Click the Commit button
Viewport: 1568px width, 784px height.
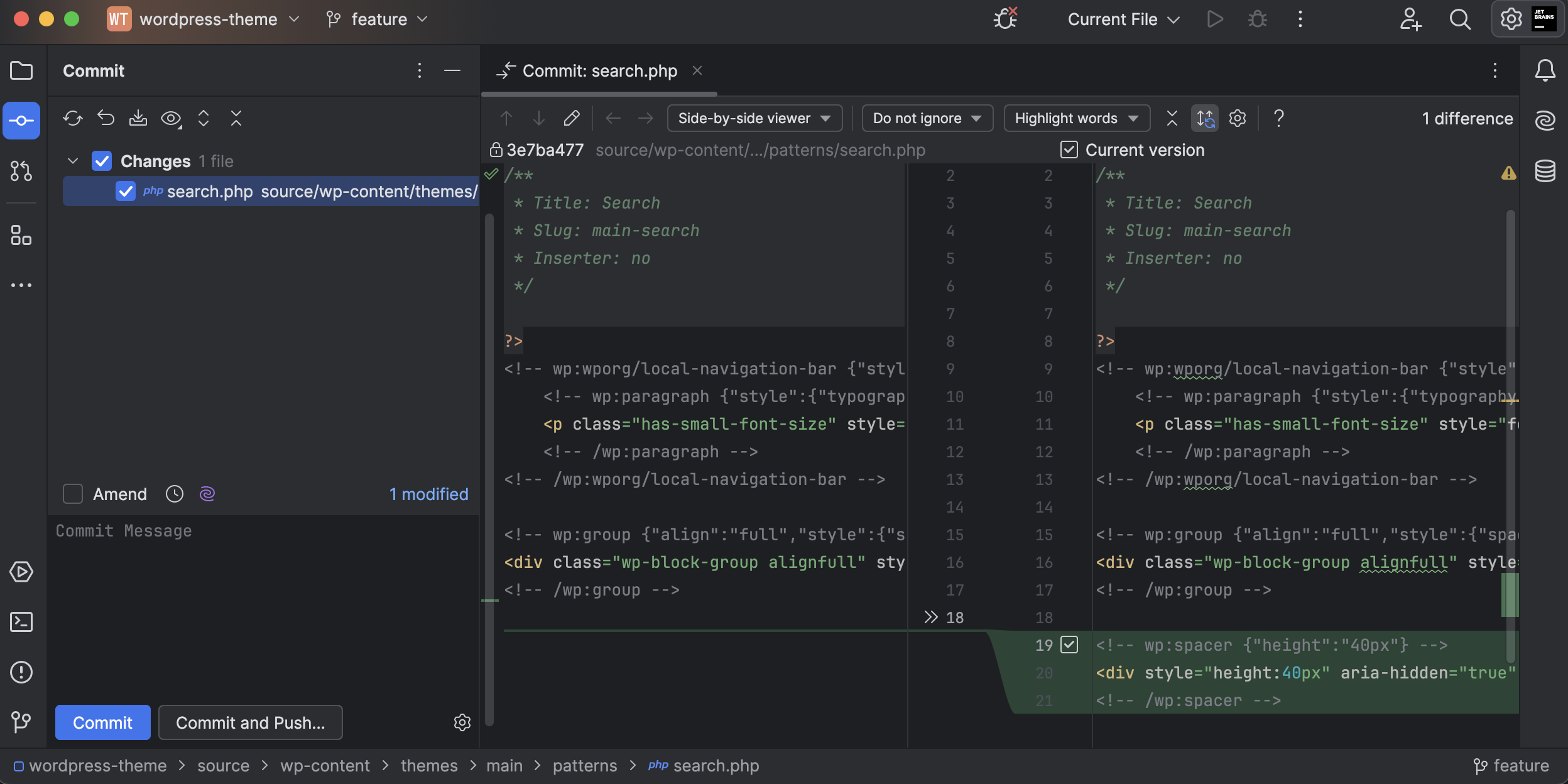pyautogui.click(x=102, y=722)
